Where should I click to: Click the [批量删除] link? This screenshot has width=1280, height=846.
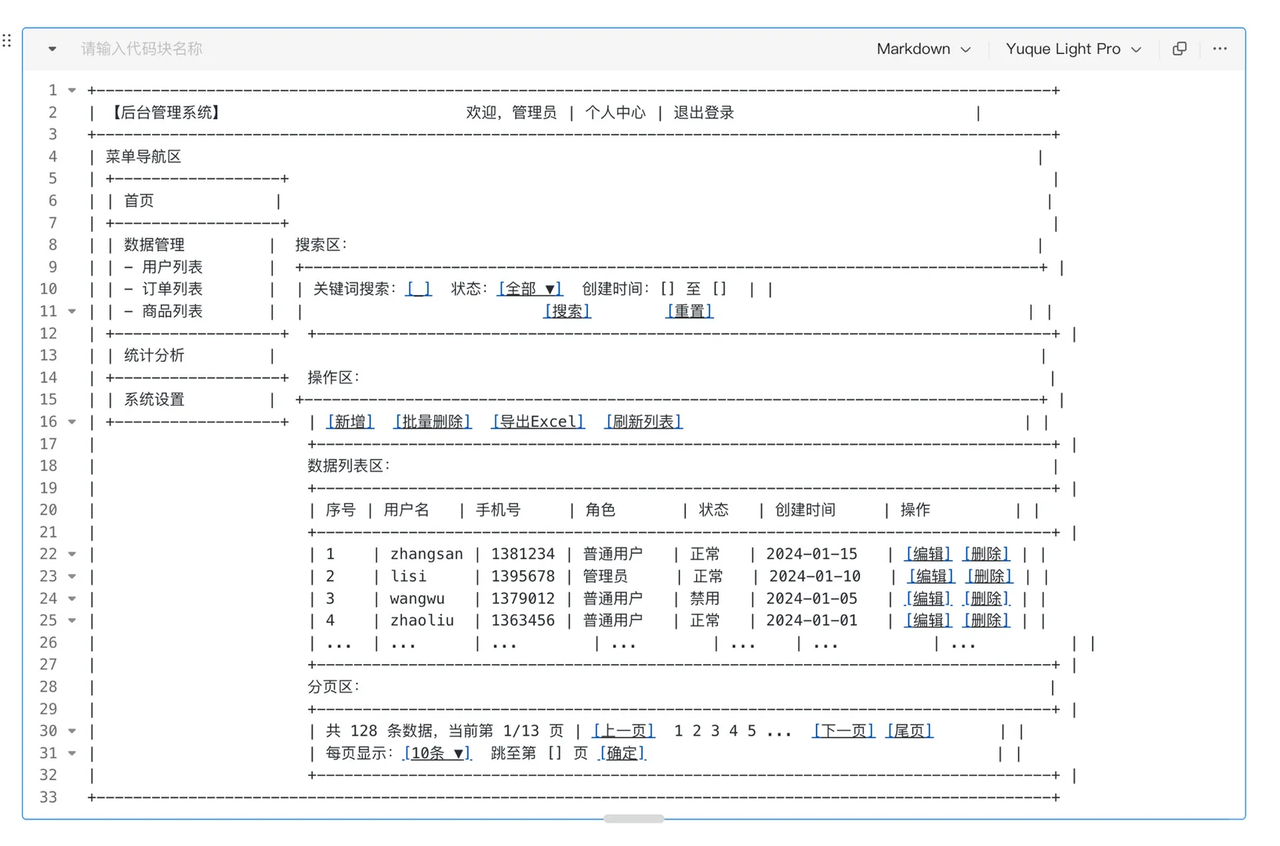[433, 421]
